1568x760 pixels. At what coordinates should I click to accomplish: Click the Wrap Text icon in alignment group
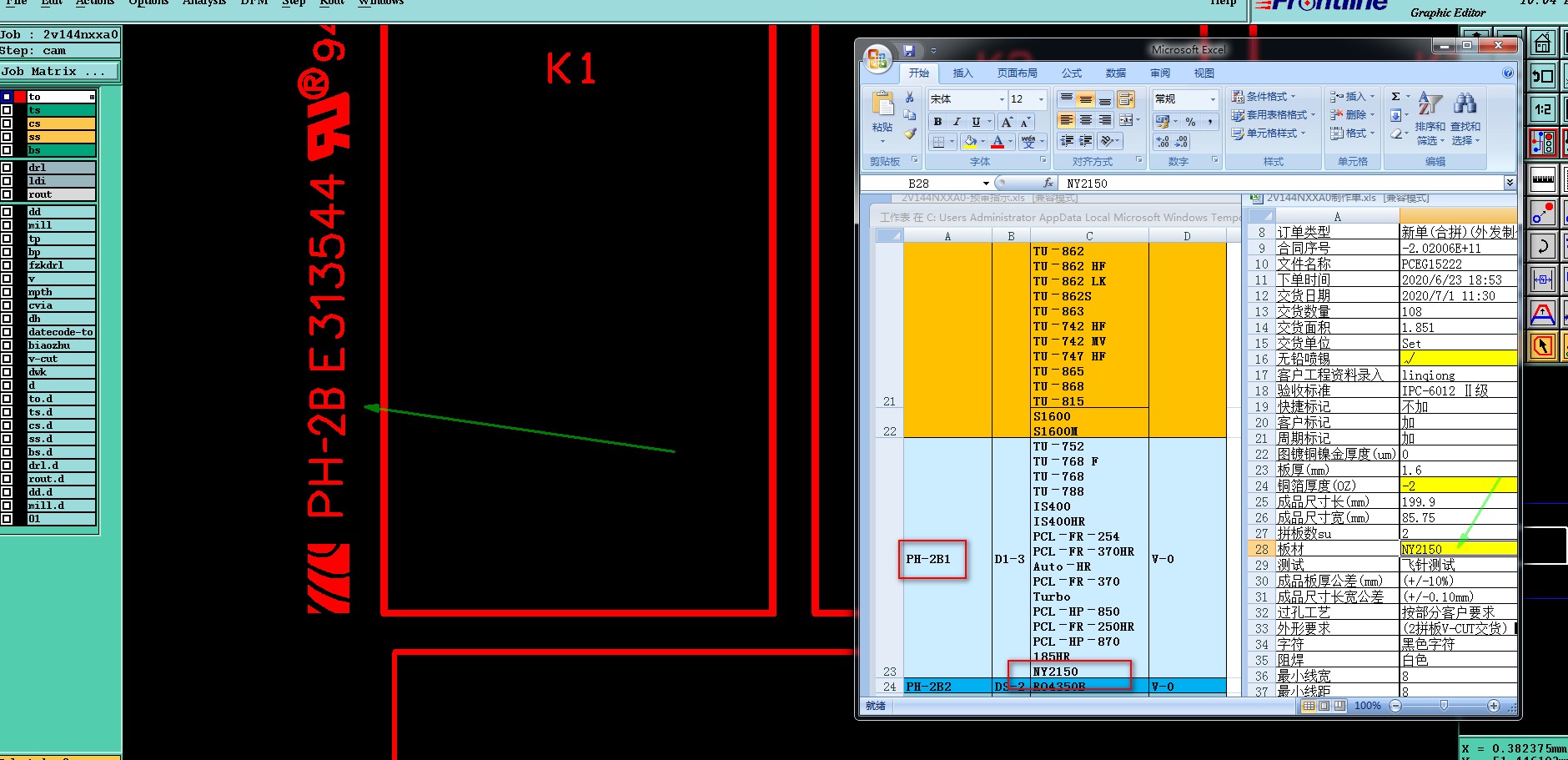[1126, 99]
